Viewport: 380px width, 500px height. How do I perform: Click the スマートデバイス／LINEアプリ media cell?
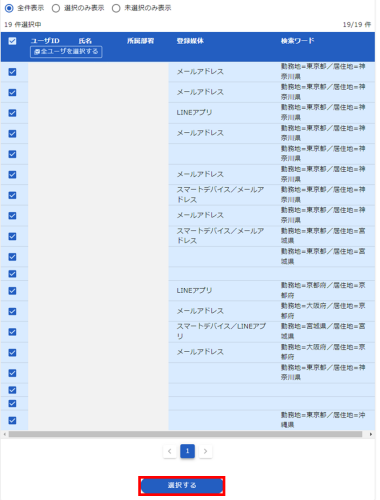click(221, 332)
